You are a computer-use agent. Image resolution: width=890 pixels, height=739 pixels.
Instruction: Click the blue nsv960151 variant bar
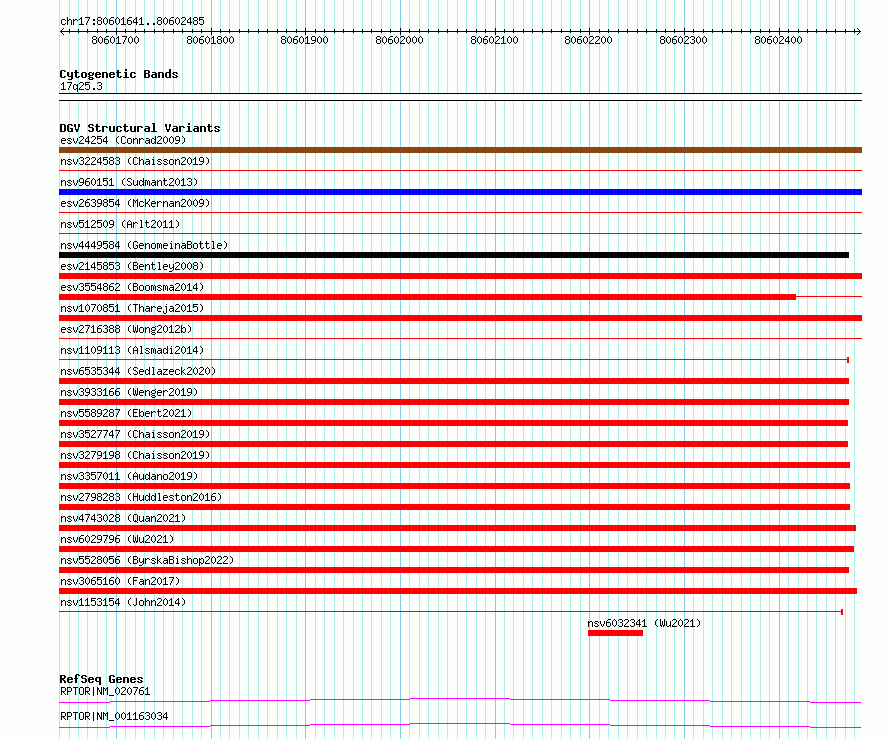click(x=460, y=192)
